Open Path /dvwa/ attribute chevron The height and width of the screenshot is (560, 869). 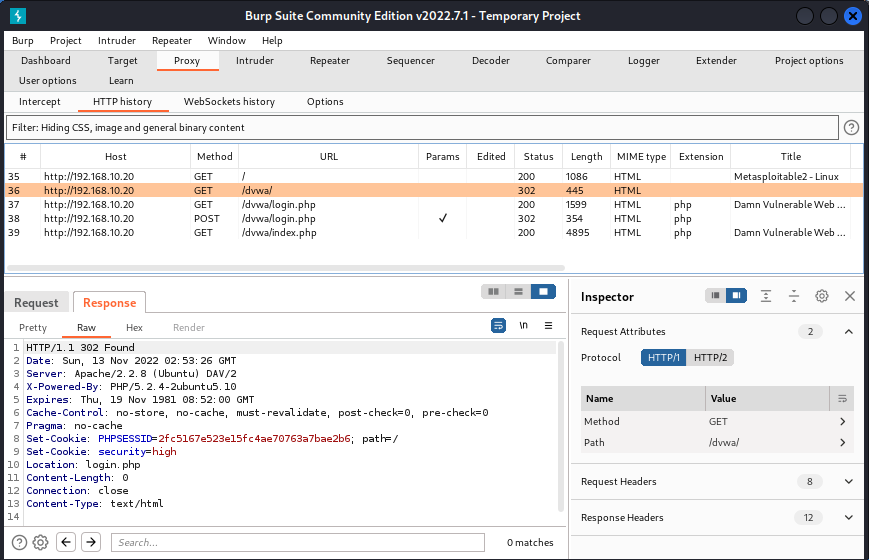(842, 442)
